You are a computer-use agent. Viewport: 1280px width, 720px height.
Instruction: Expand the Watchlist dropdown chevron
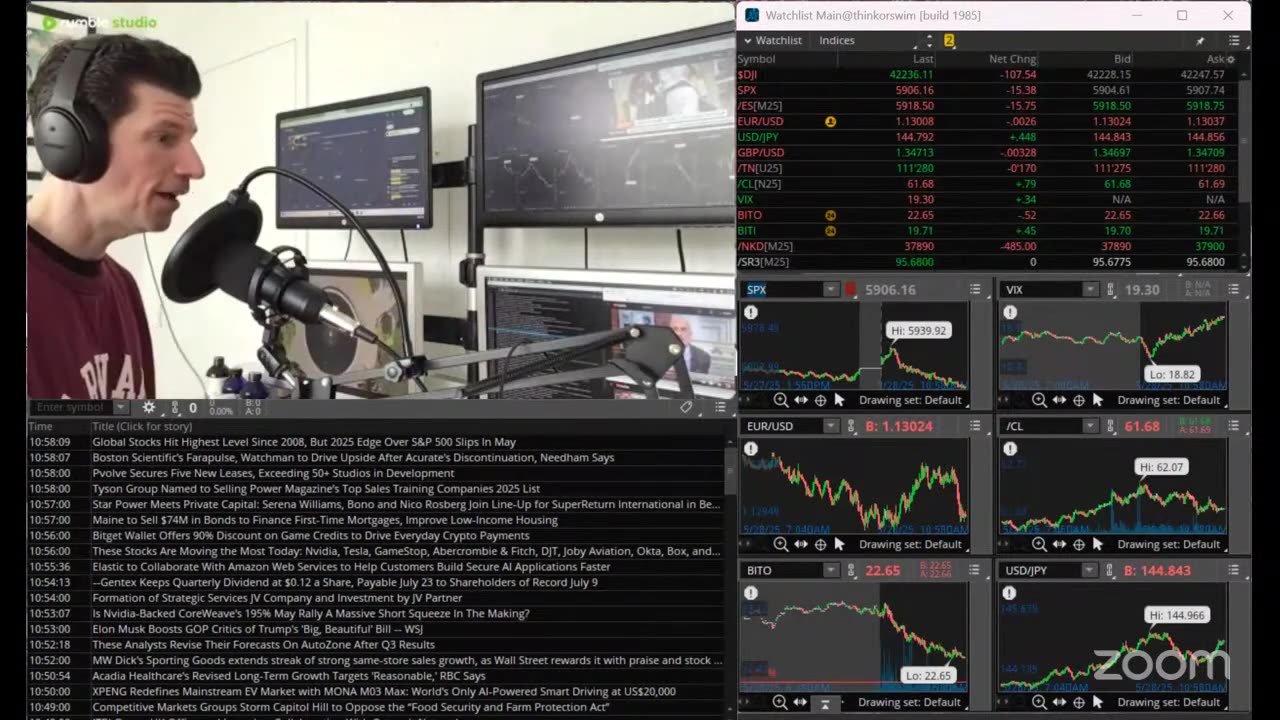click(746, 41)
